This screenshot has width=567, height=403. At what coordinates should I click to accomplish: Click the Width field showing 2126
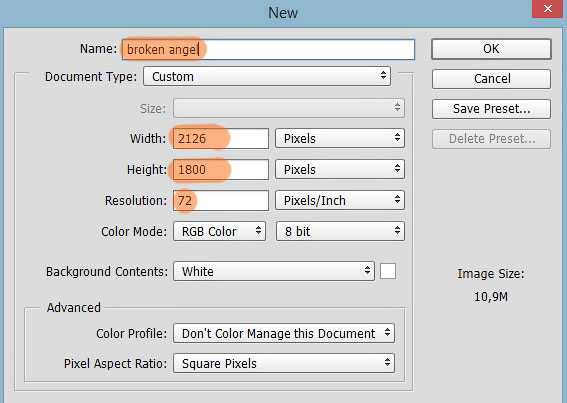221,139
